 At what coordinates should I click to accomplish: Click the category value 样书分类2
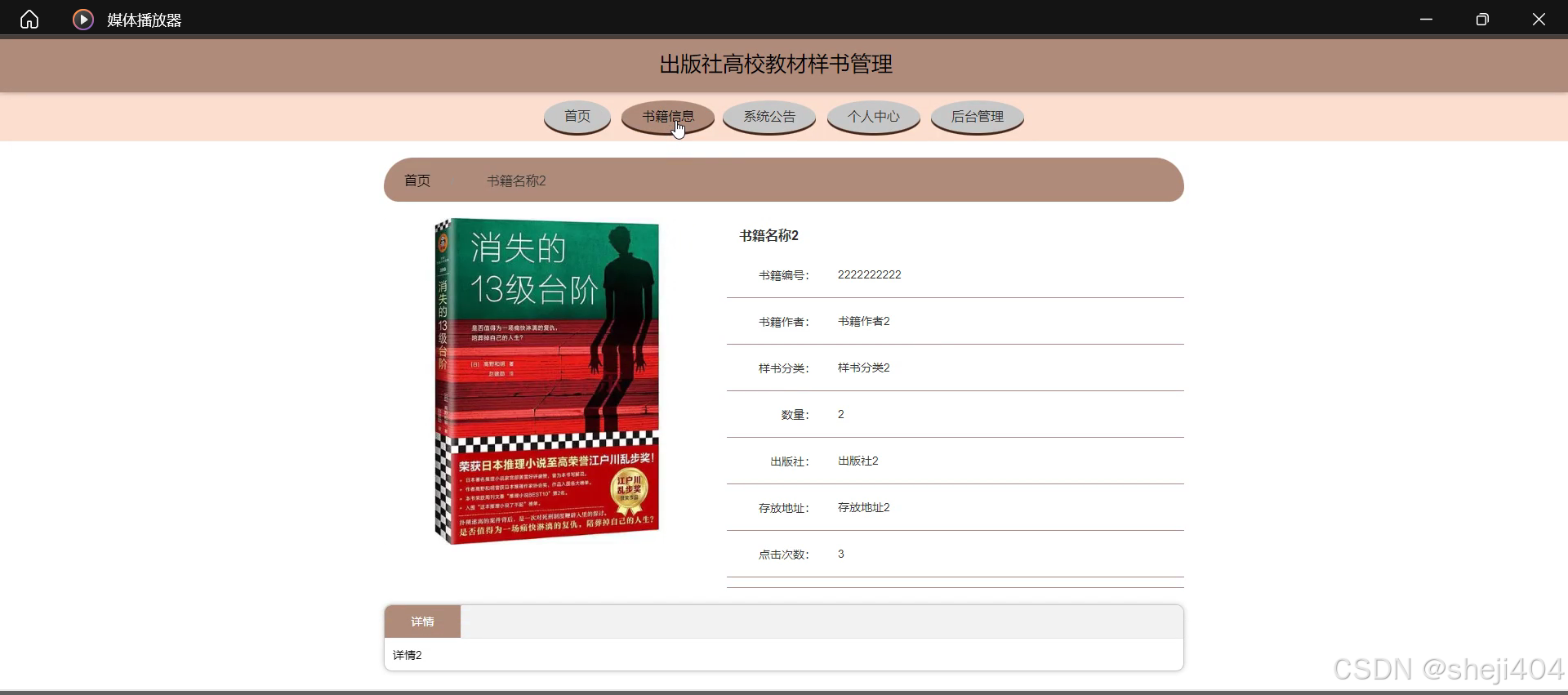864,368
